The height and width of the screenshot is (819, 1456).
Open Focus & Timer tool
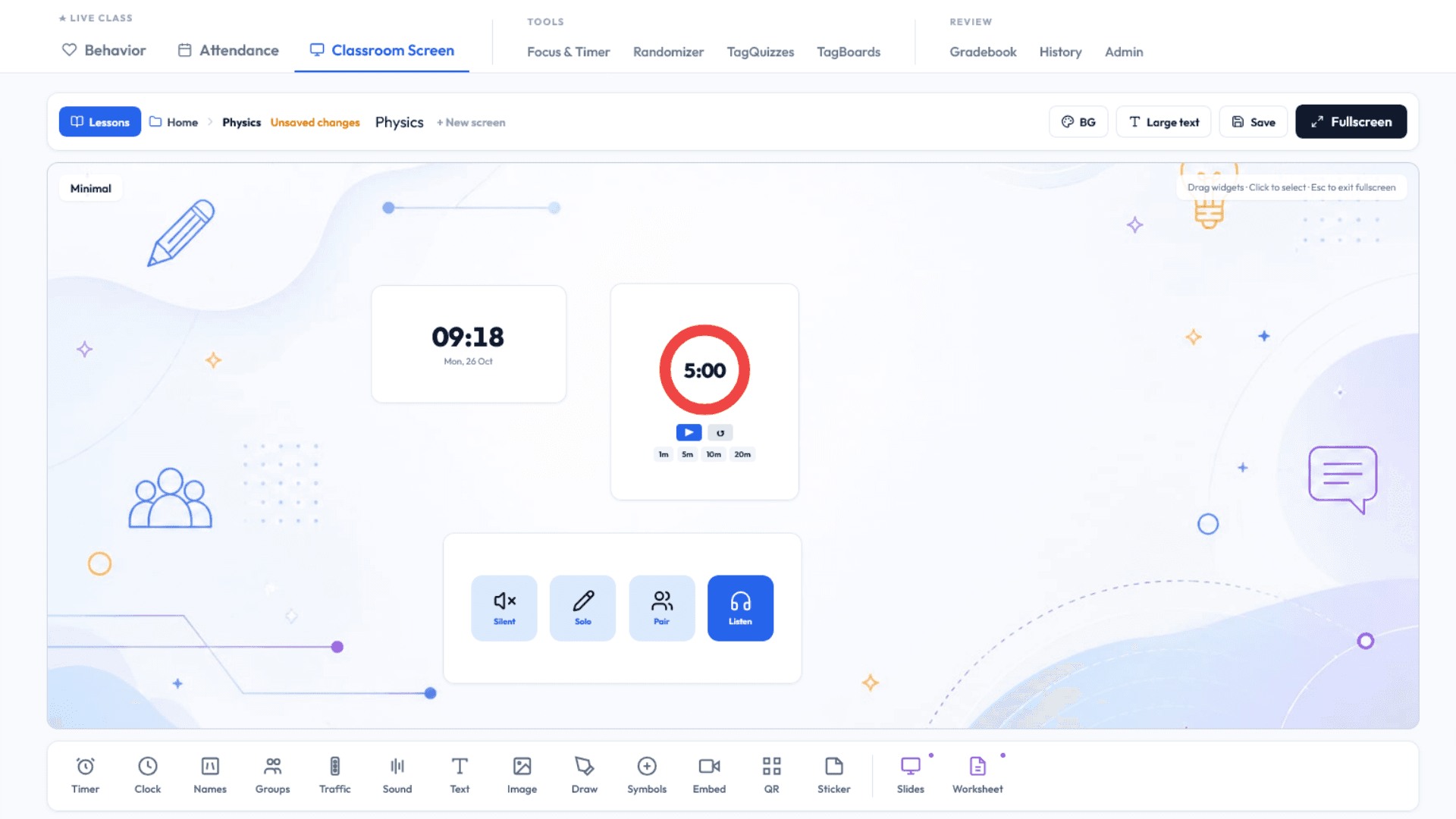[x=568, y=52]
